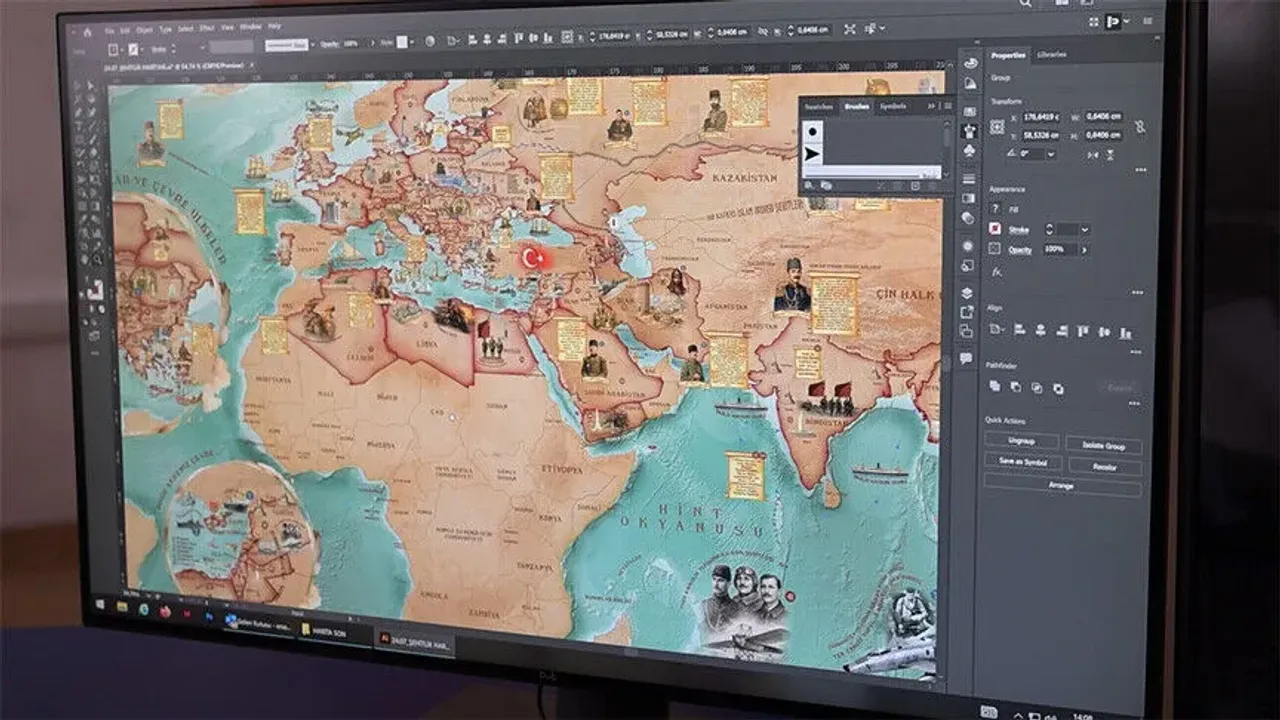Open the File menu
The height and width of the screenshot is (720, 1280).
109,31
